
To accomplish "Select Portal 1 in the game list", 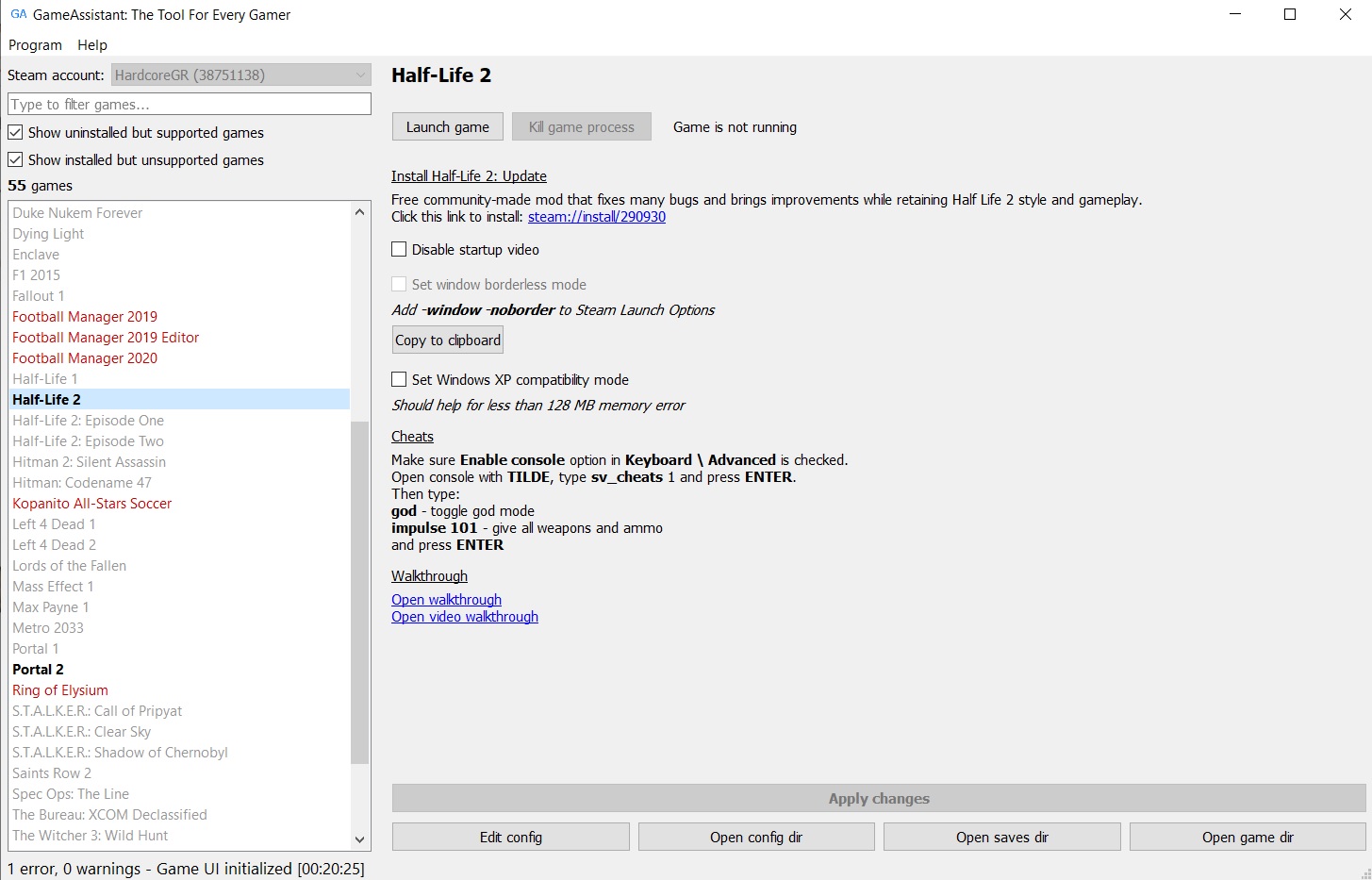I will point(179,649).
